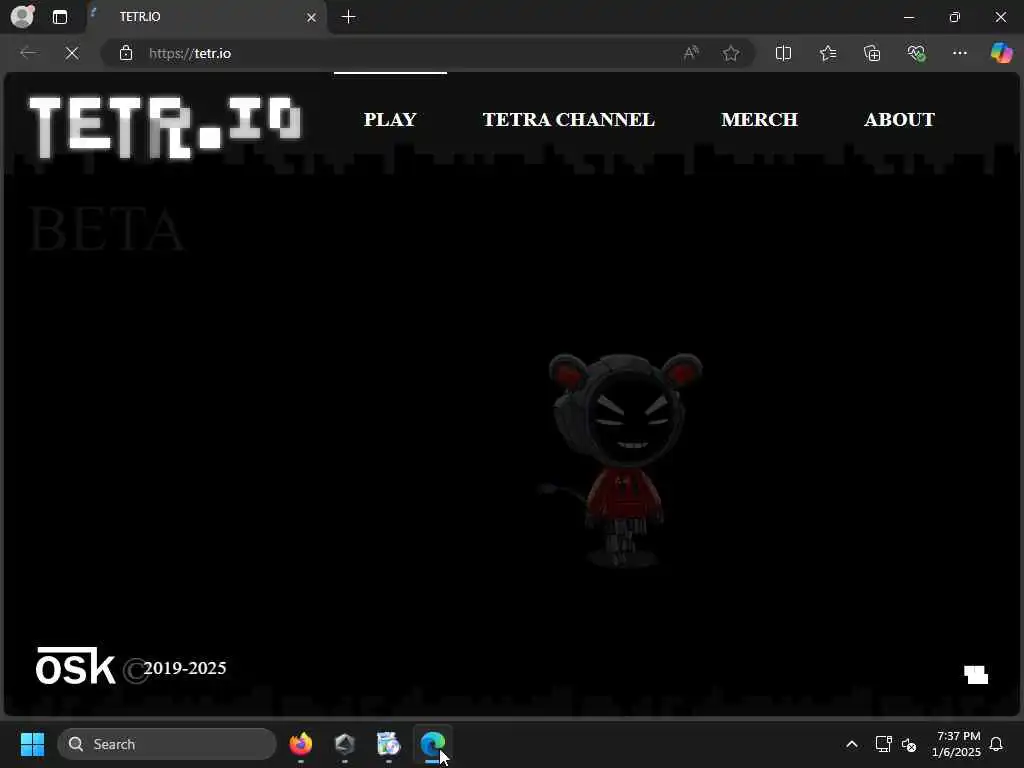
Task: Click the mascot character image
Action: 621,460
